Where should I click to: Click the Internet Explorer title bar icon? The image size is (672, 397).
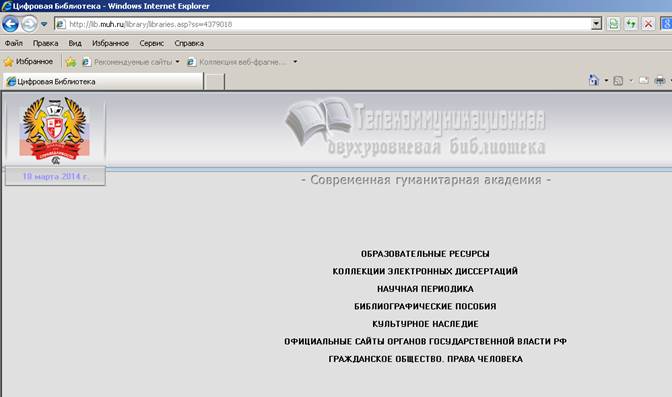coord(6,6)
